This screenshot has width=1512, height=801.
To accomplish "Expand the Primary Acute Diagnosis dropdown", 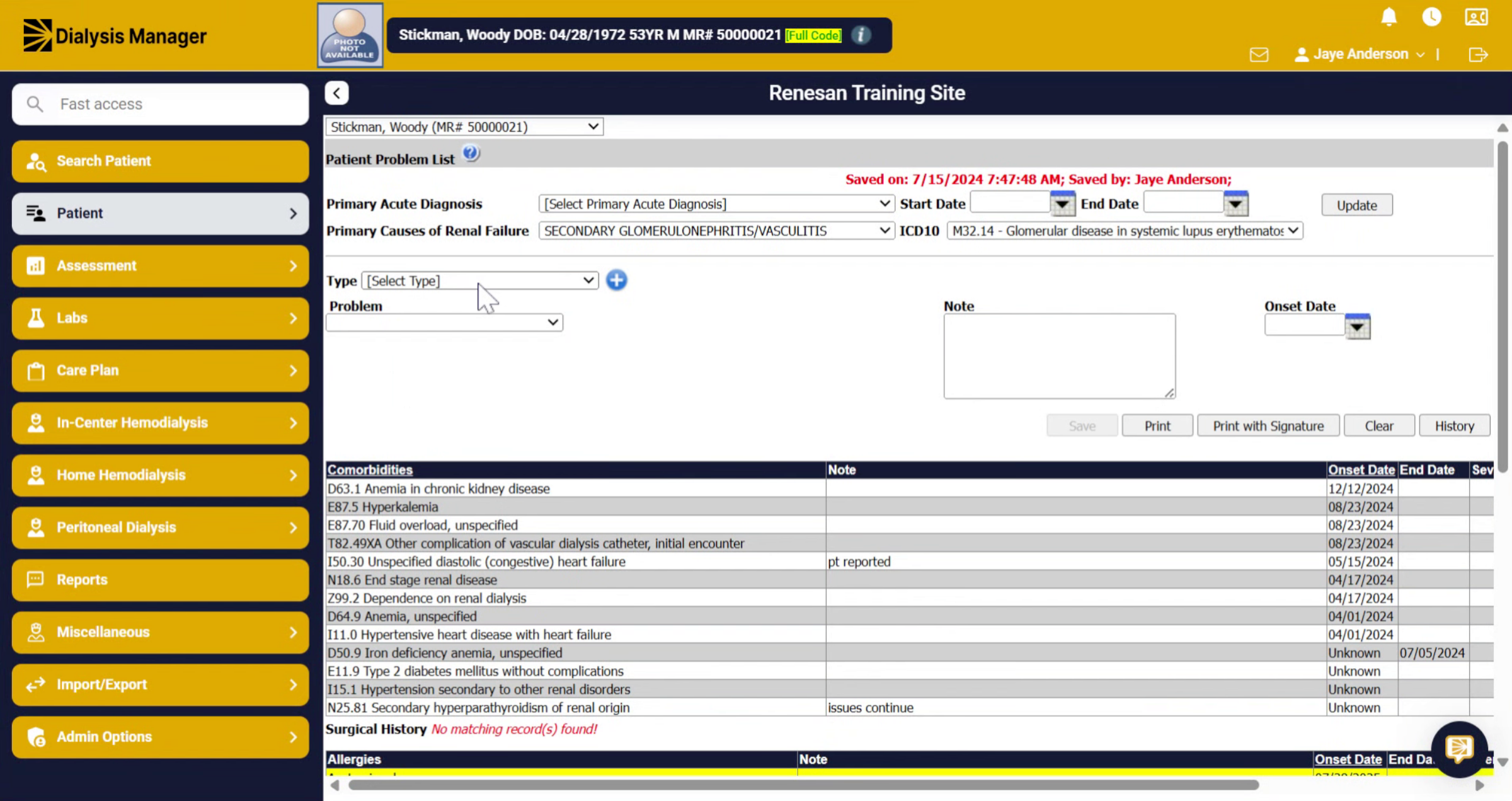I will (x=716, y=204).
